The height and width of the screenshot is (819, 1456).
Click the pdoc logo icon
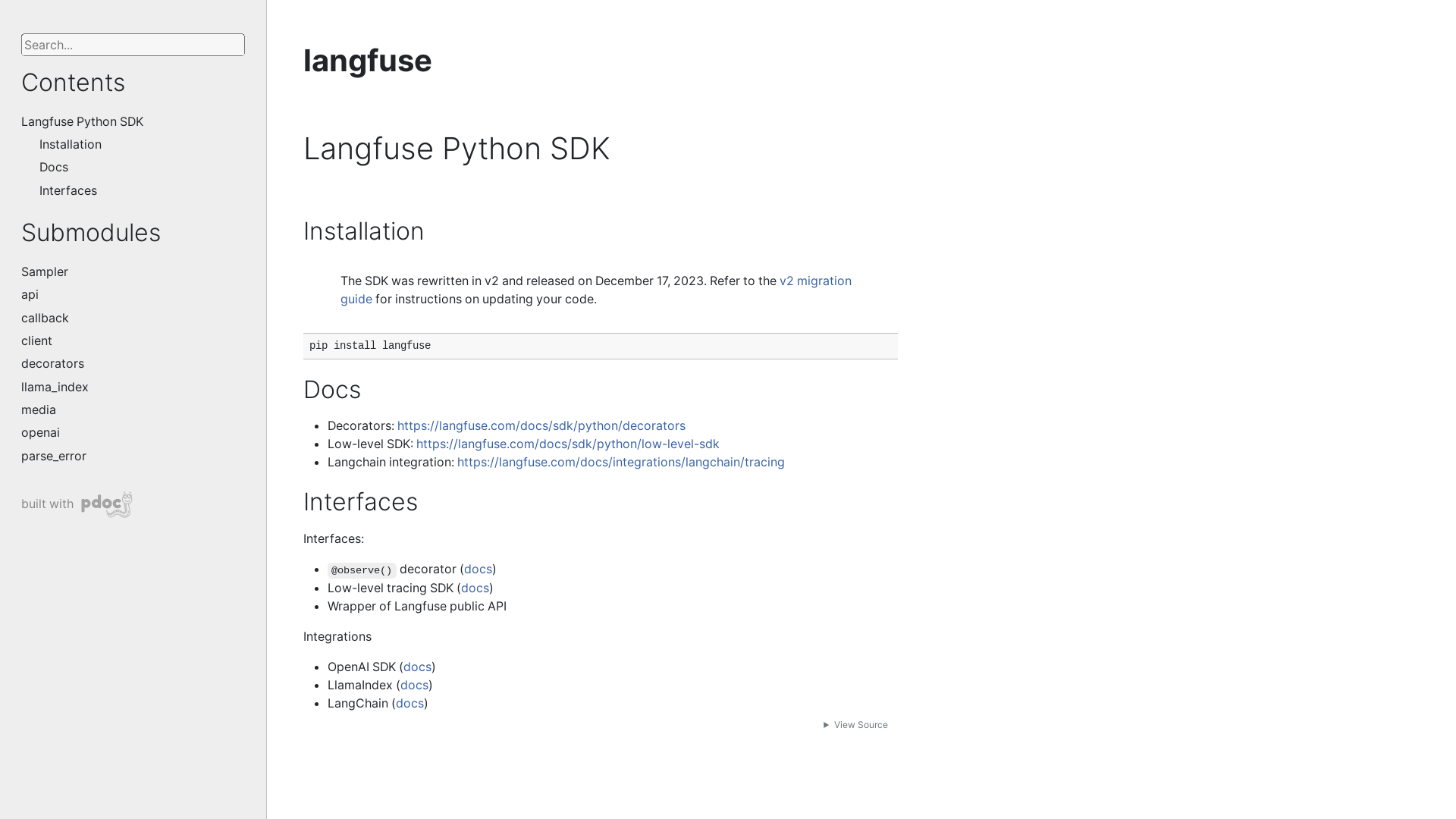coord(107,504)
